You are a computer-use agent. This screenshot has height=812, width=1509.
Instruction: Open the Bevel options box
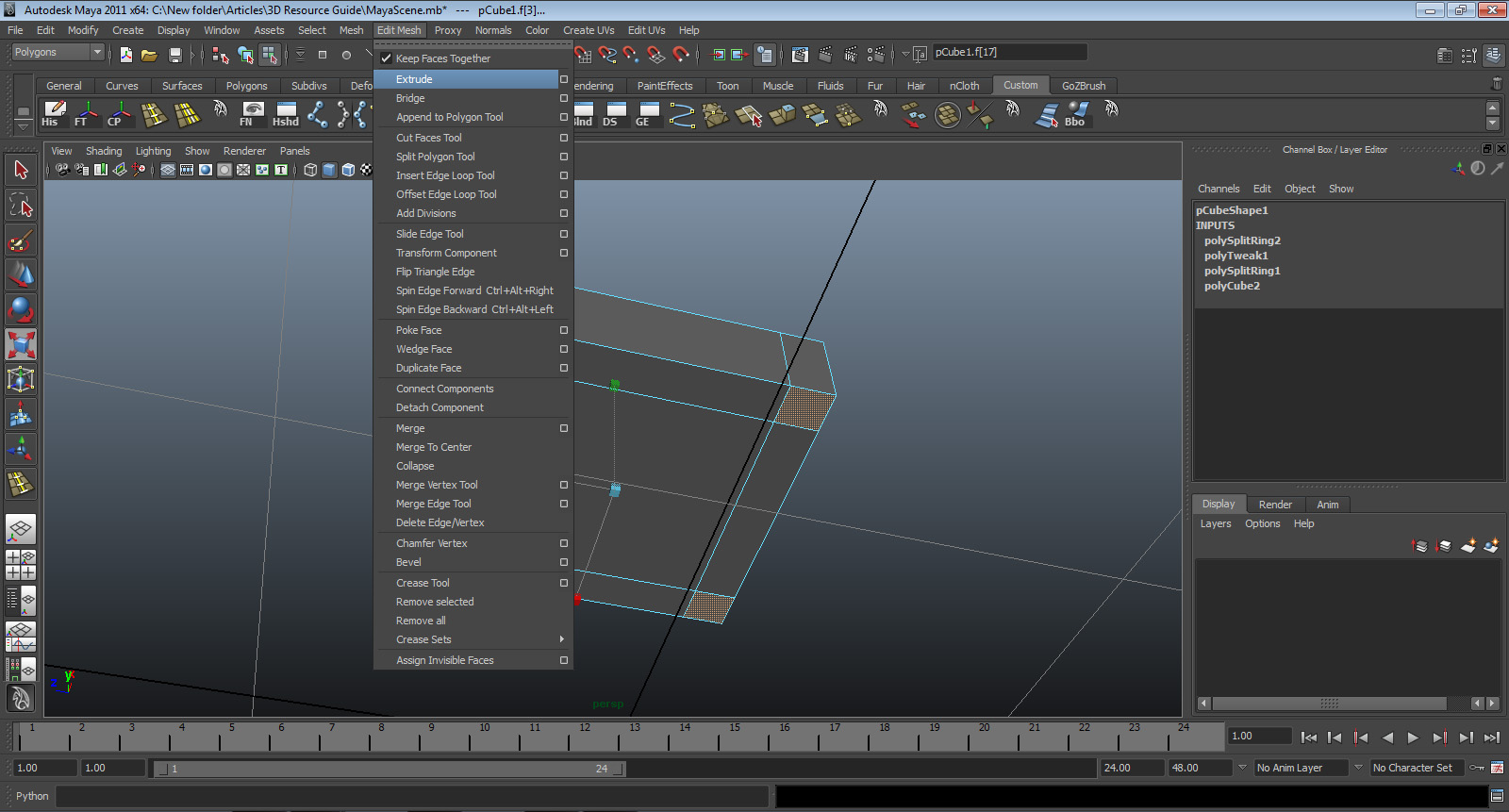(564, 562)
